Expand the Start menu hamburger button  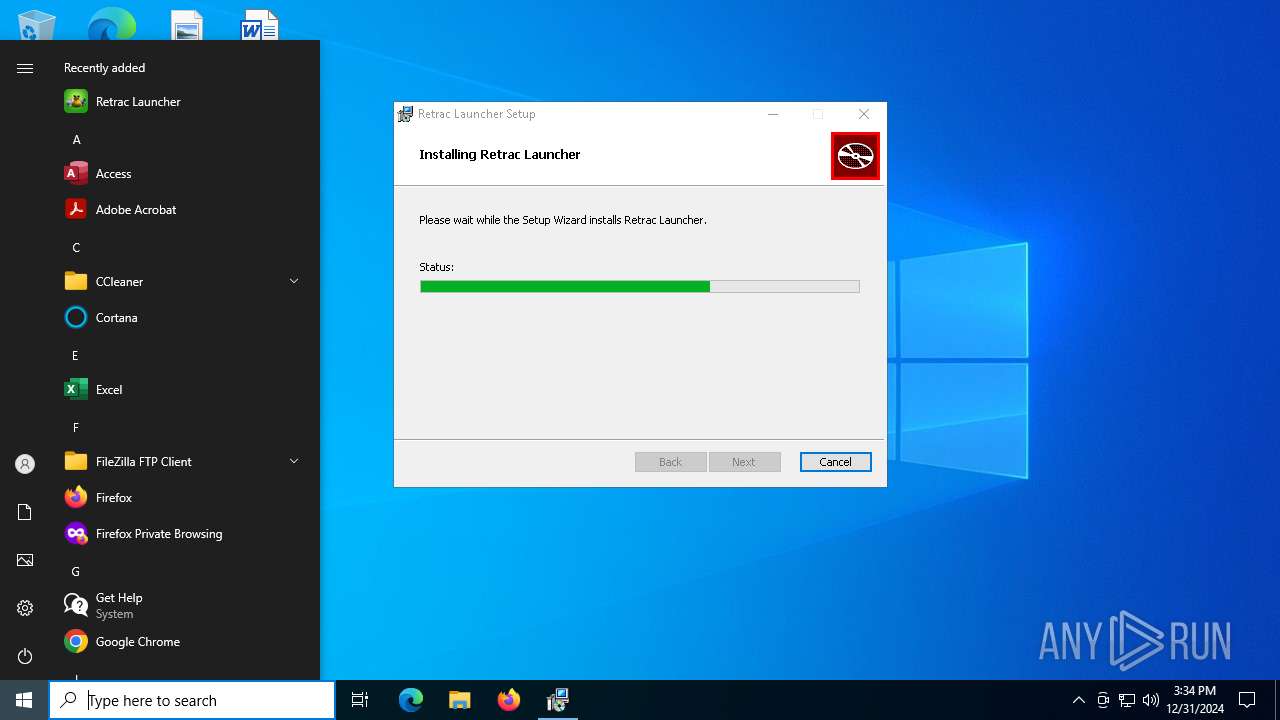25,68
